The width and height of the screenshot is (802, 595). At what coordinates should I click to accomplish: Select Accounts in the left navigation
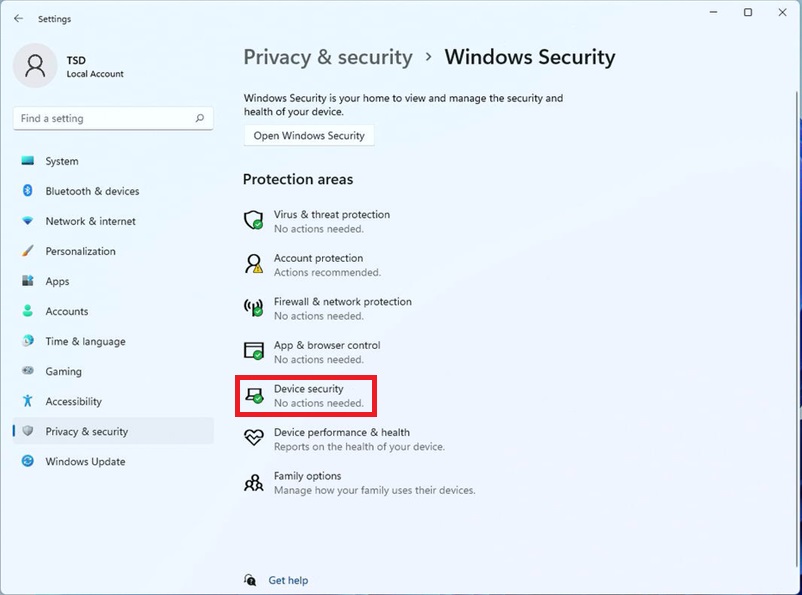click(30, 311)
